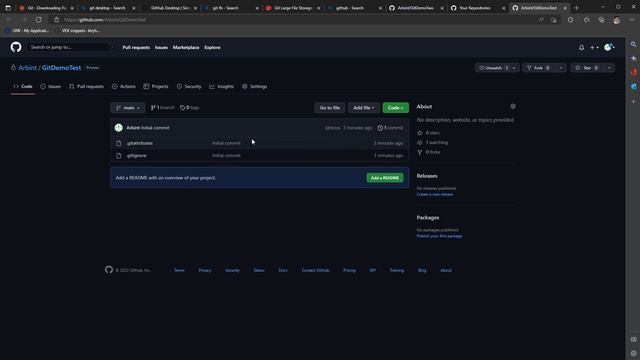Screen dimensions: 640x360
Task: Open Issues in top navigation
Action: [161, 47]
